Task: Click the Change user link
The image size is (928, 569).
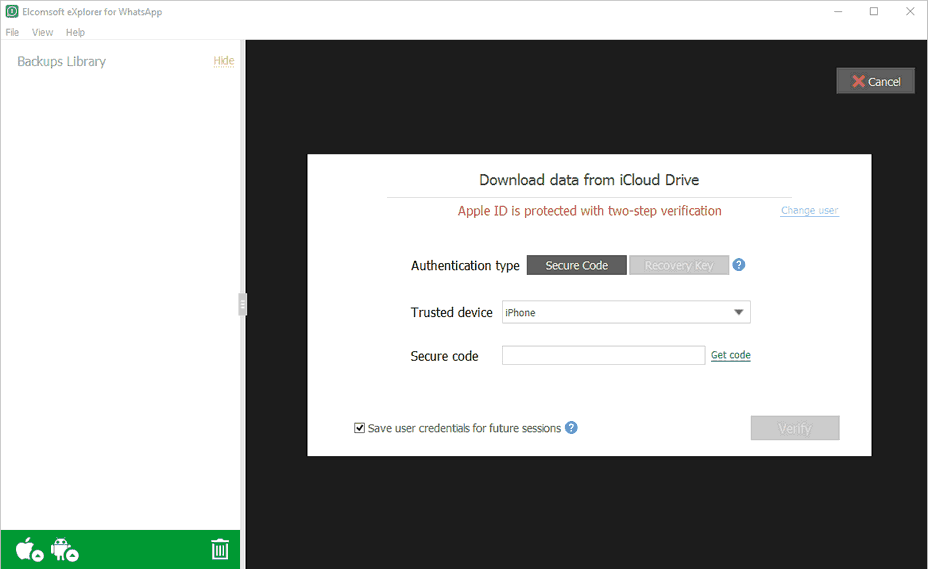Action: 809,210
